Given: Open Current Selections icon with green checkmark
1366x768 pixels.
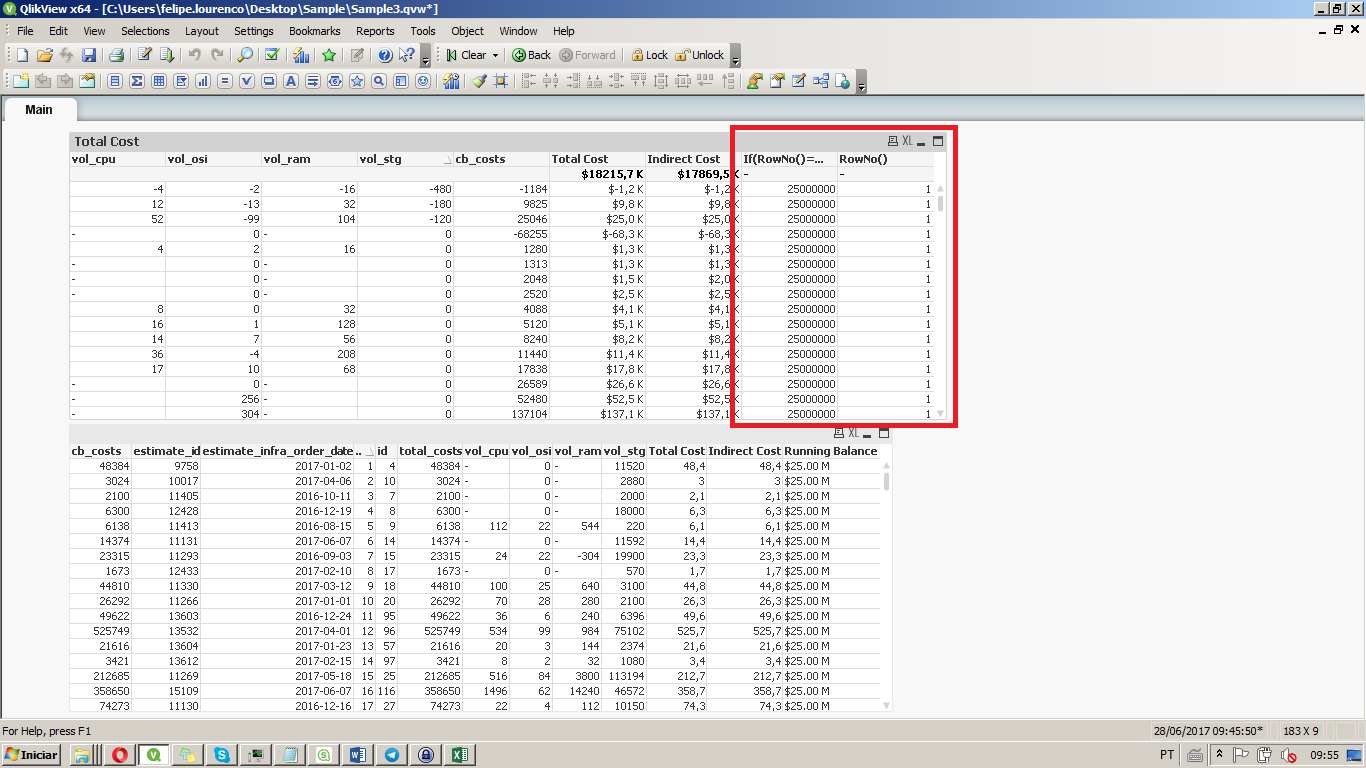Looking at the screenshot, I should pyautogui.click(x=272, y=55).
